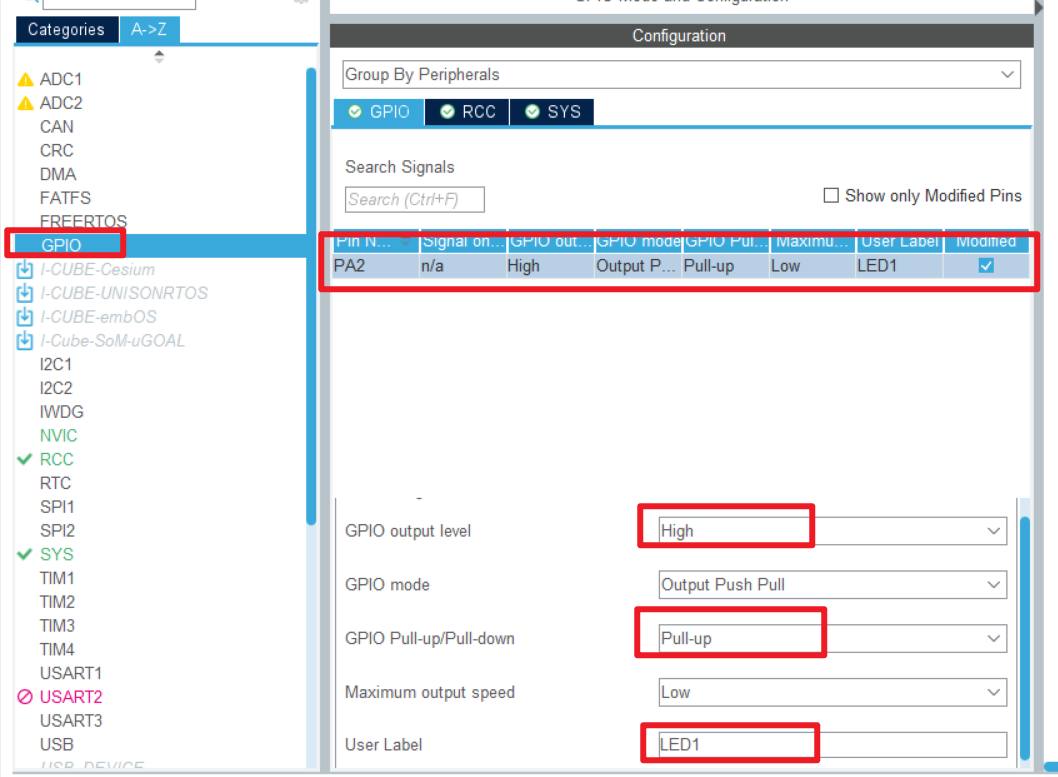The image size is (1058, 777).
Task: Click the ADC1 warning triangle icon
Action: coord(26,80)
